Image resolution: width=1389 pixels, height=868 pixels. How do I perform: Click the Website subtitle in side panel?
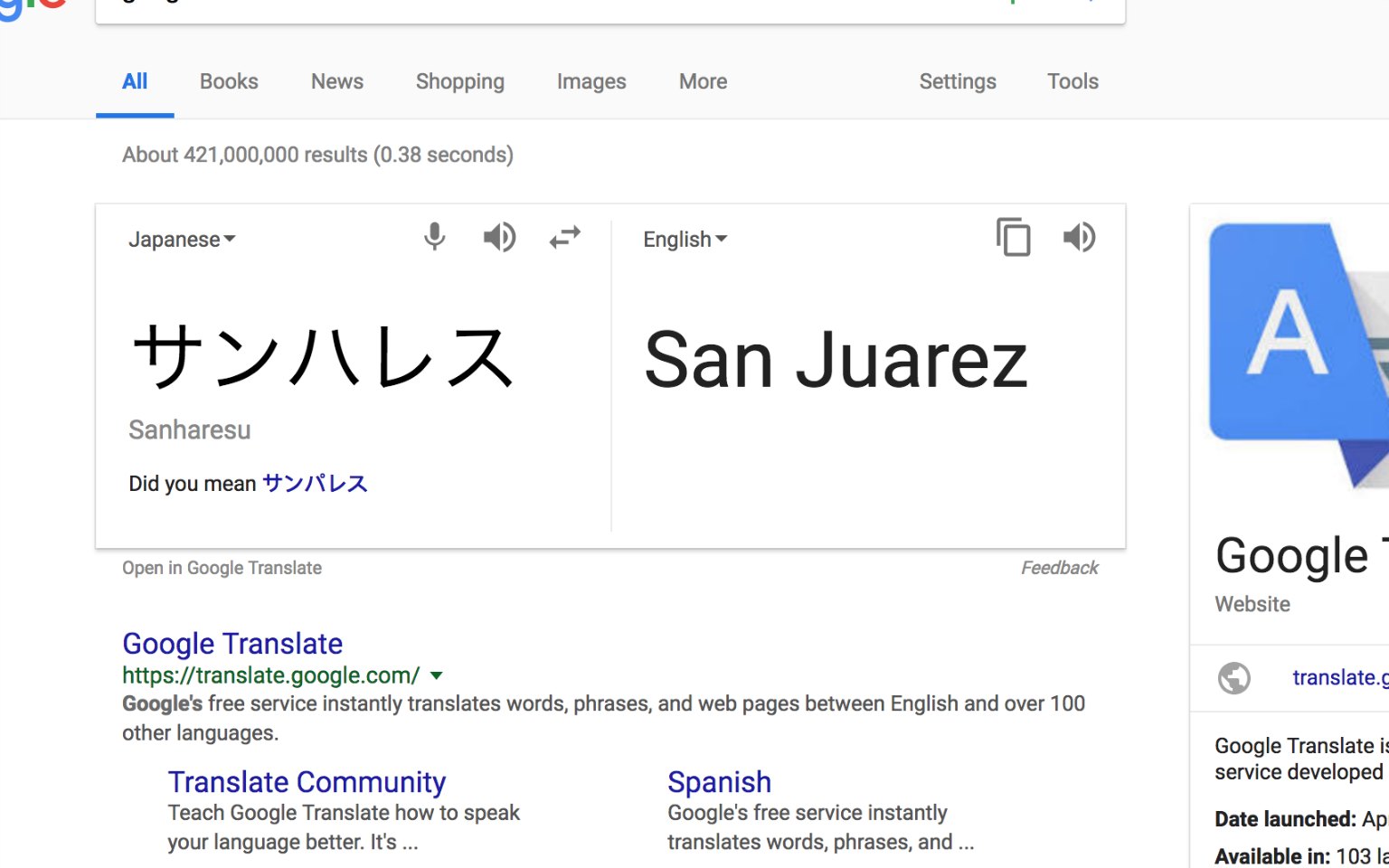[1252, 604]
